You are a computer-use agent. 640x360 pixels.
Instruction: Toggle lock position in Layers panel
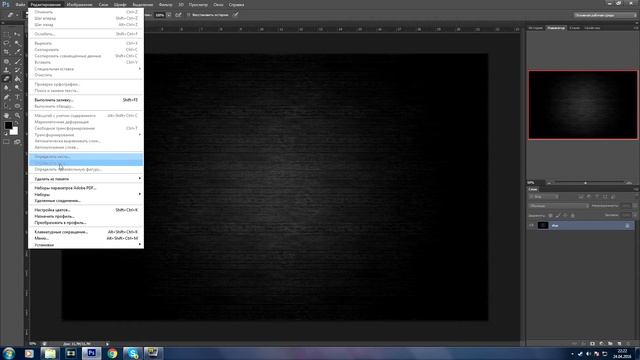pos(565,215)
